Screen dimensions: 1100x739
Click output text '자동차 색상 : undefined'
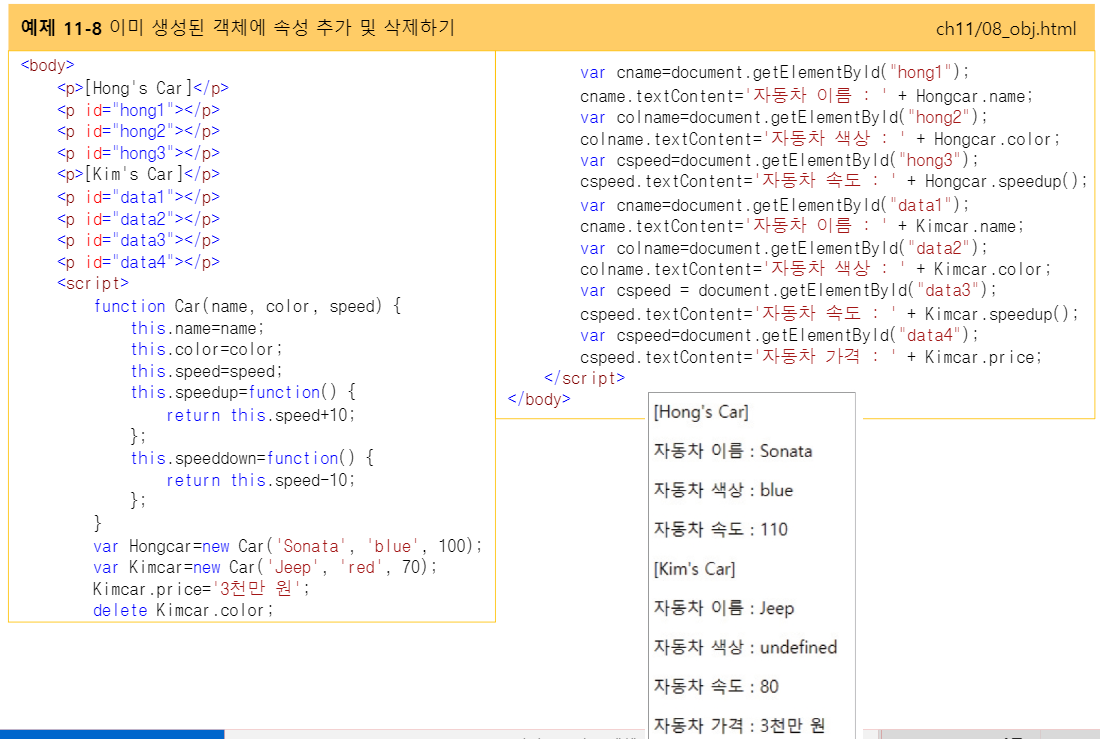[745, 647]
